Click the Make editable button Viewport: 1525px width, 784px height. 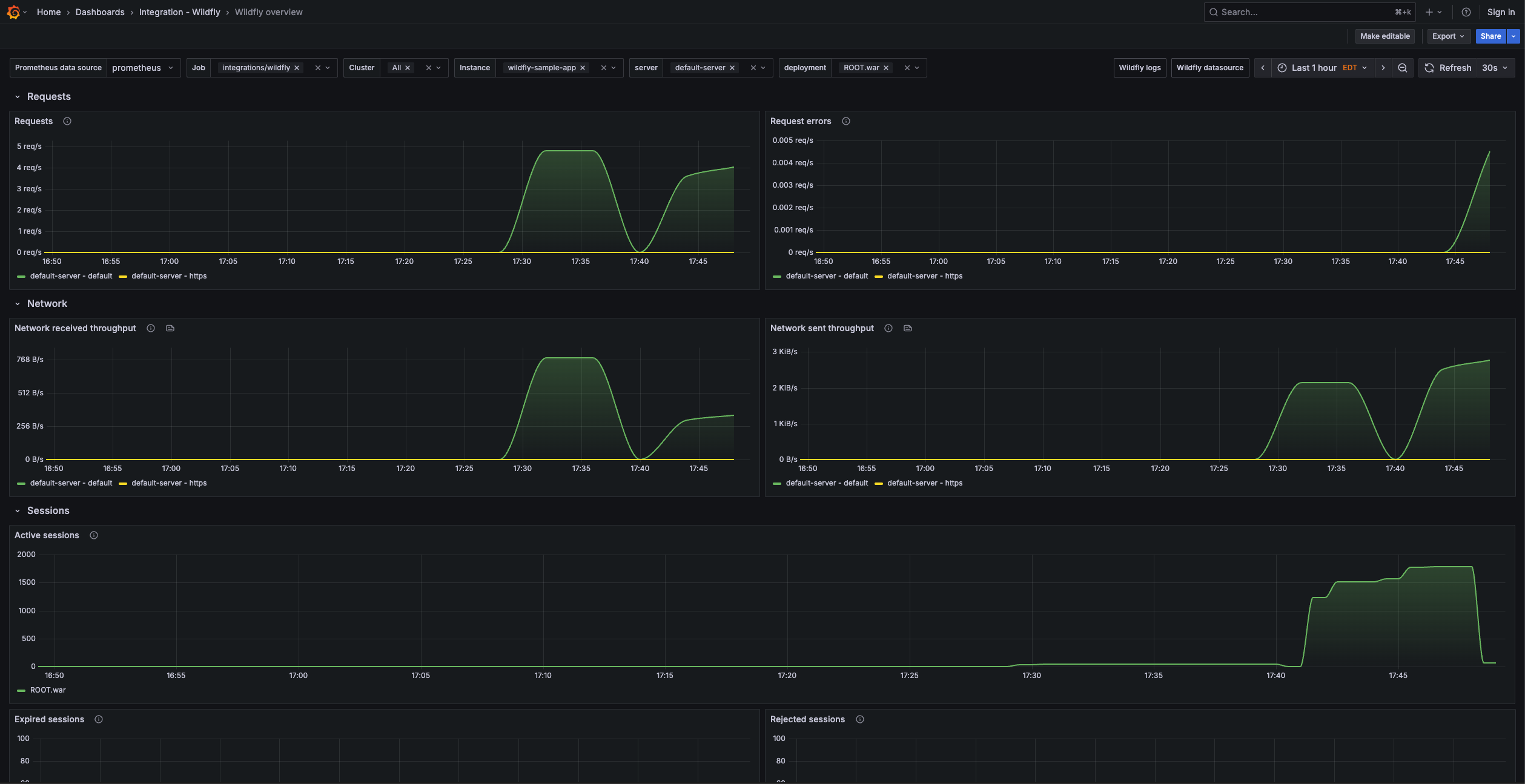pyautogui.click(x=1384, y=36)
